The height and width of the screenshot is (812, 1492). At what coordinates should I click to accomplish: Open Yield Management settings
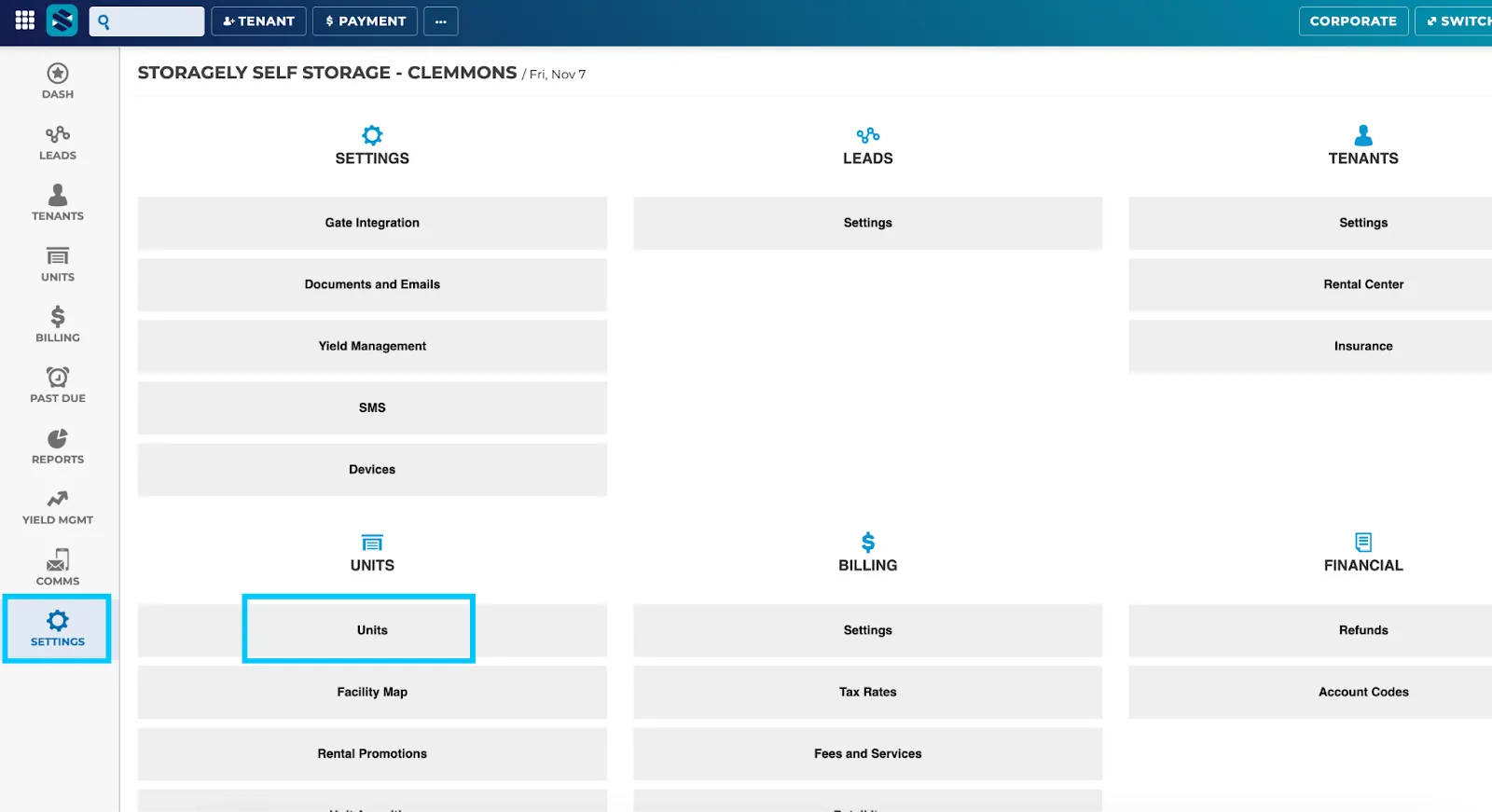click(372, 346)
